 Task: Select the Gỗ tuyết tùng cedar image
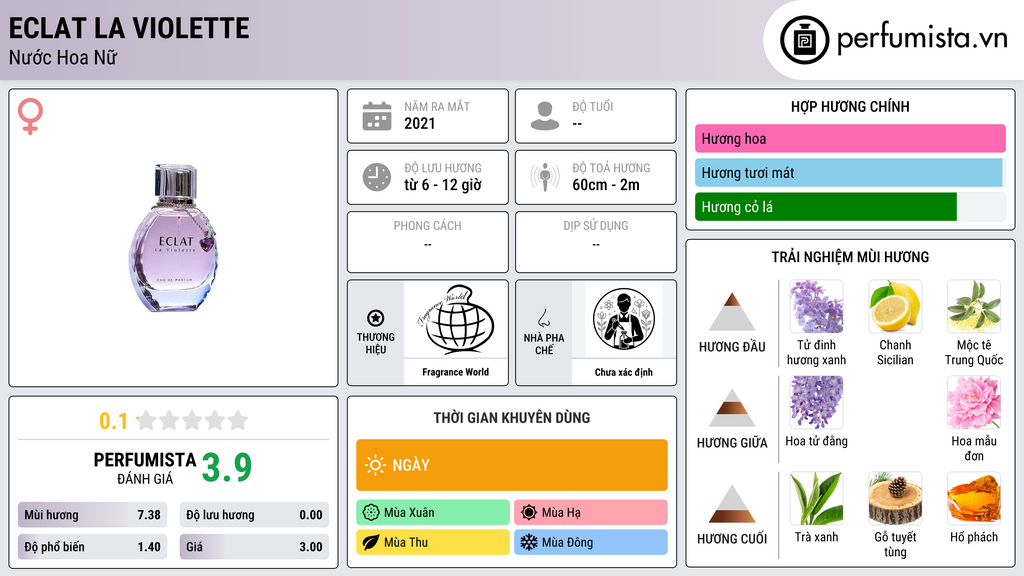coord(895,499)
